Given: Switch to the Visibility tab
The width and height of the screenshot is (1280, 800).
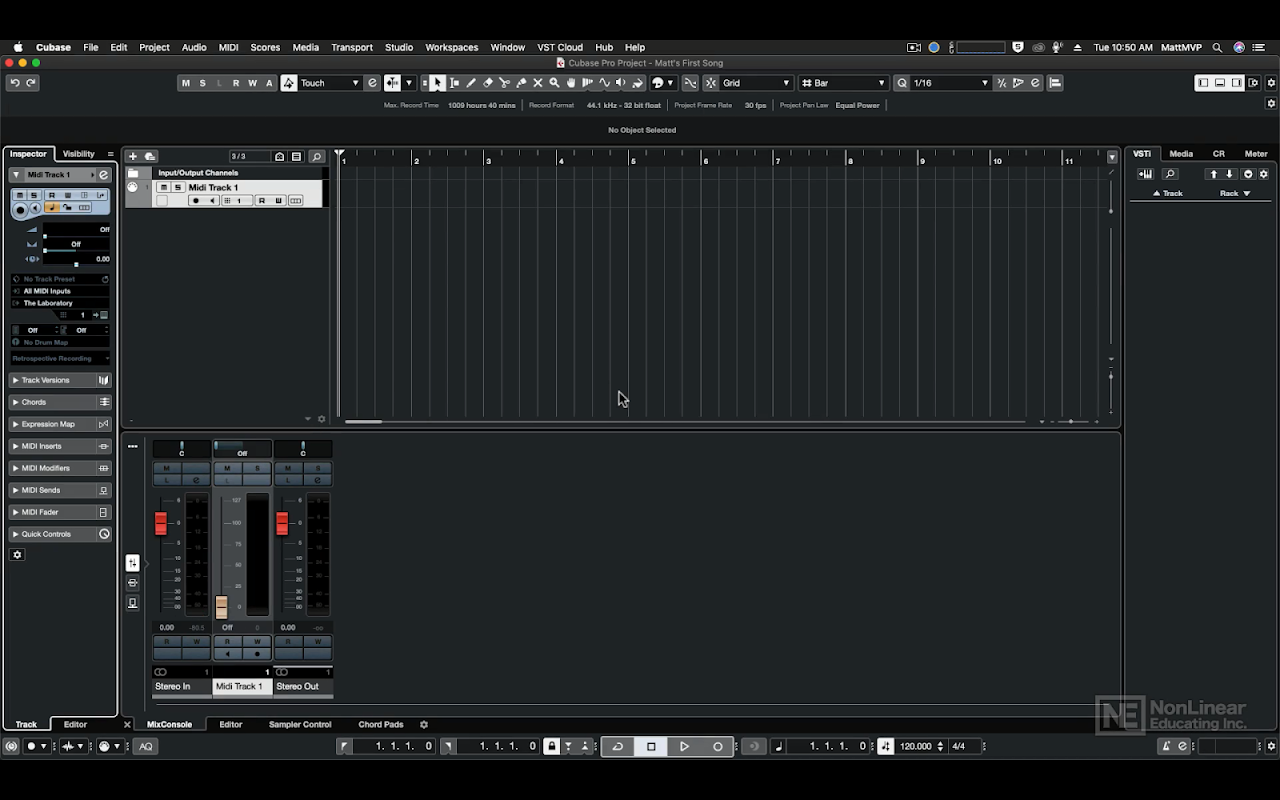Looking at the screenshot, I should click(78, 154).
